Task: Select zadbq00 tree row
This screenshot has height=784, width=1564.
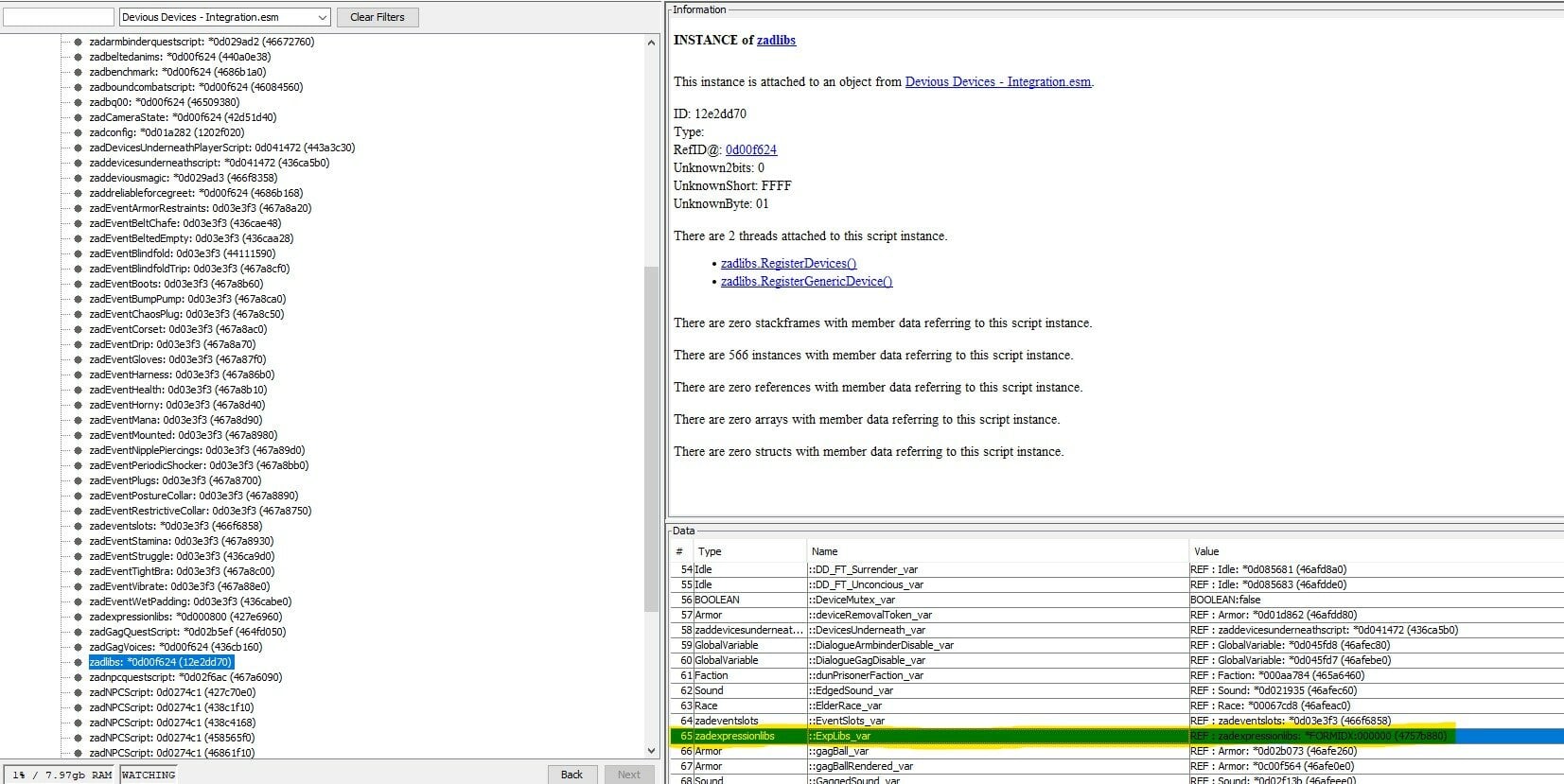Action: click(x=165, y=102)
